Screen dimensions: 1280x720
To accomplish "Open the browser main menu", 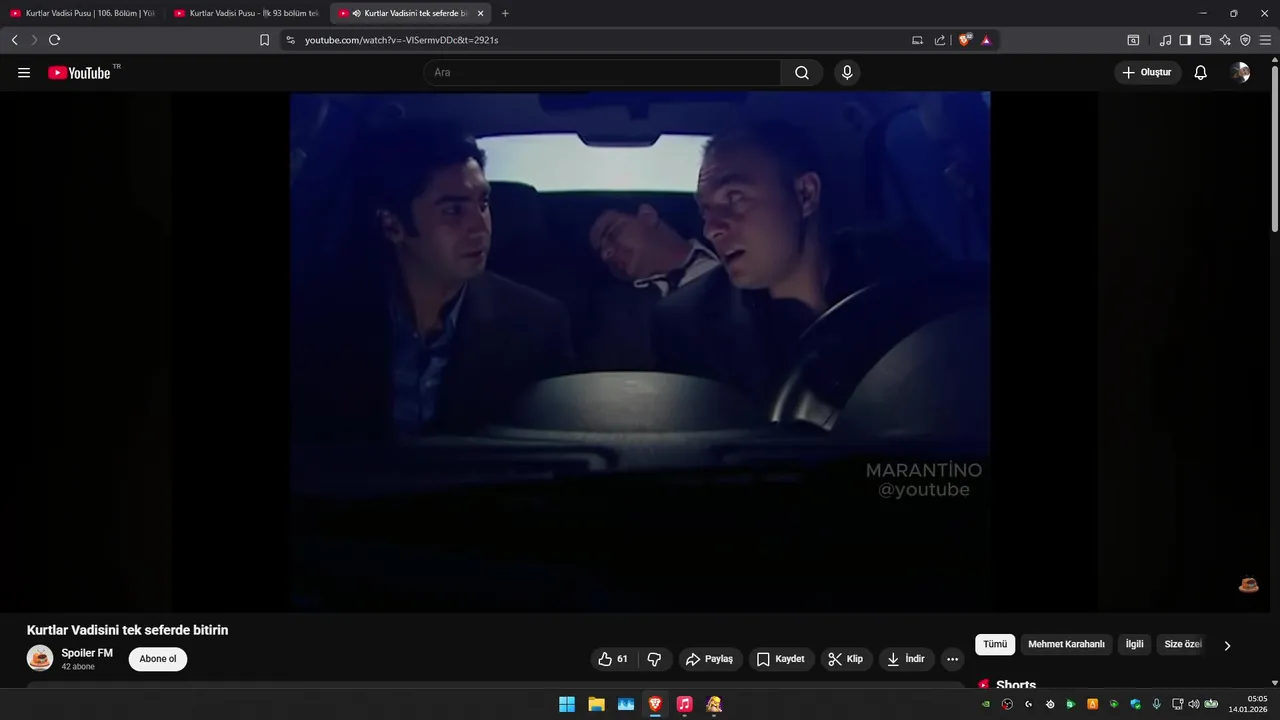I will pos(1266,40).
